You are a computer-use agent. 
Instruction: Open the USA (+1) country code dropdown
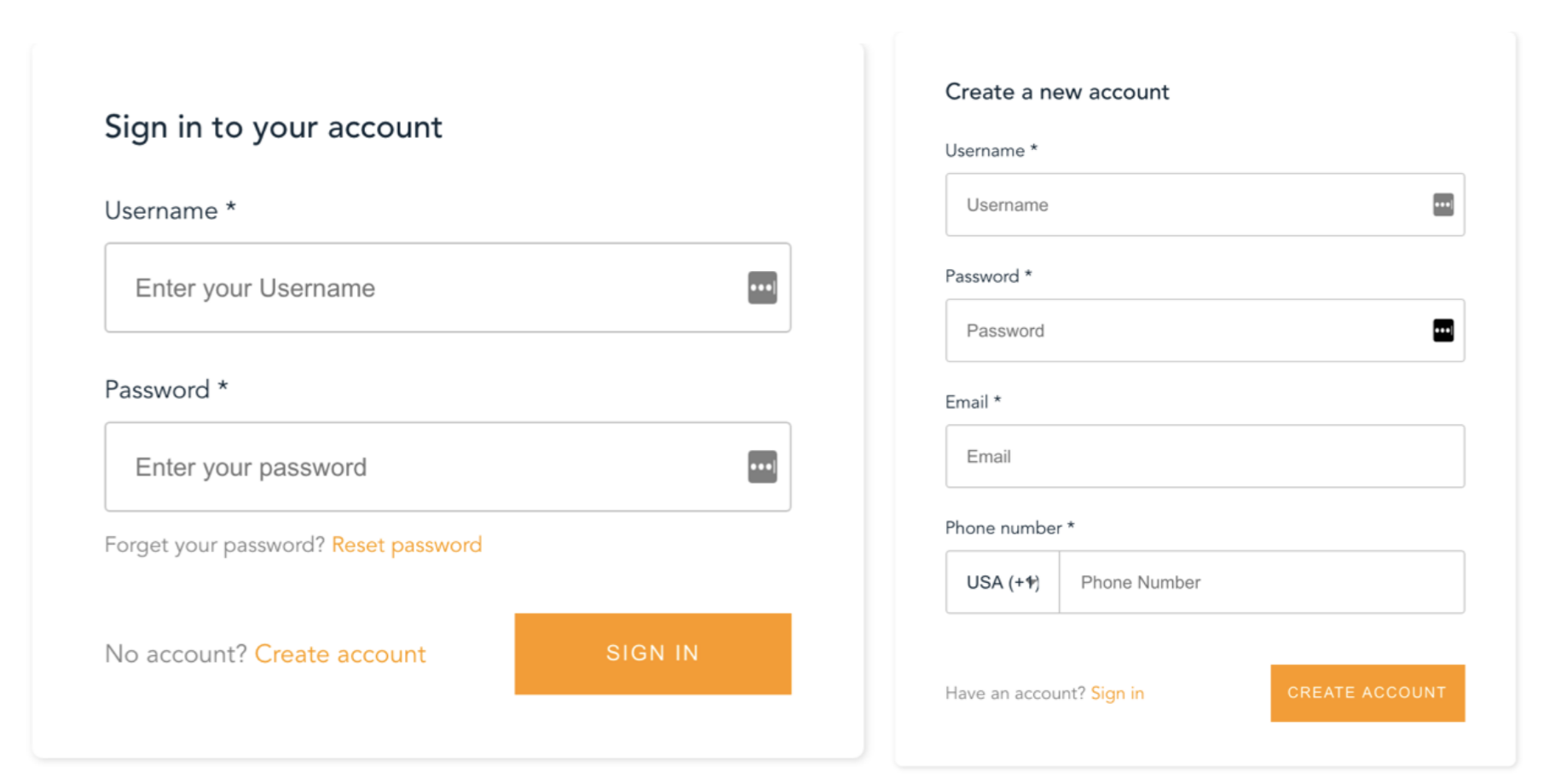point(1003,582)
